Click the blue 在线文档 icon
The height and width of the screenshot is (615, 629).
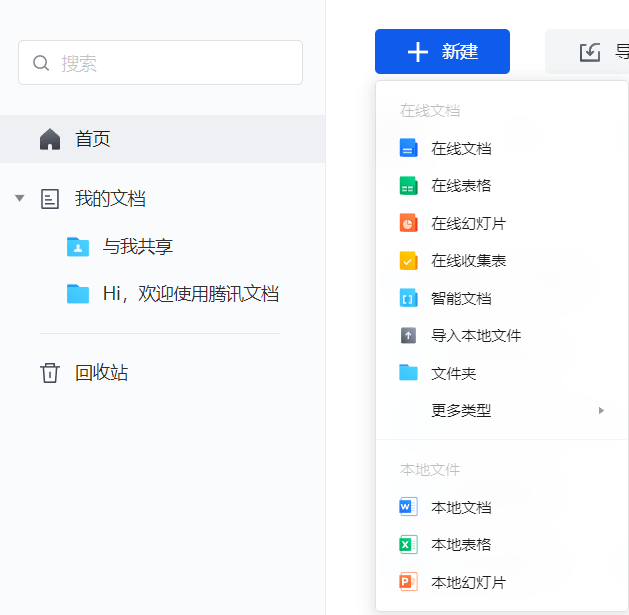(408, 148)
